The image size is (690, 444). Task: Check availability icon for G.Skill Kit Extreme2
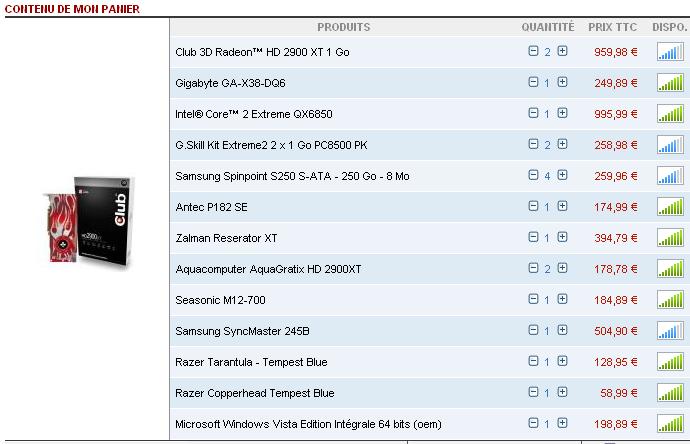tap(671, 144)
